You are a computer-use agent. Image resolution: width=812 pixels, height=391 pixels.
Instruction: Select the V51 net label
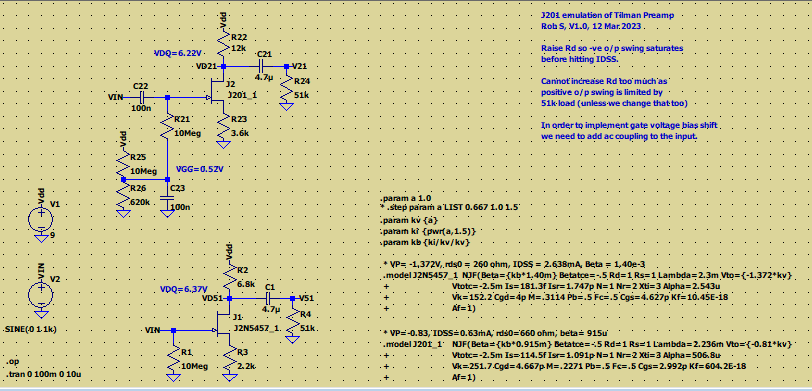307,299
